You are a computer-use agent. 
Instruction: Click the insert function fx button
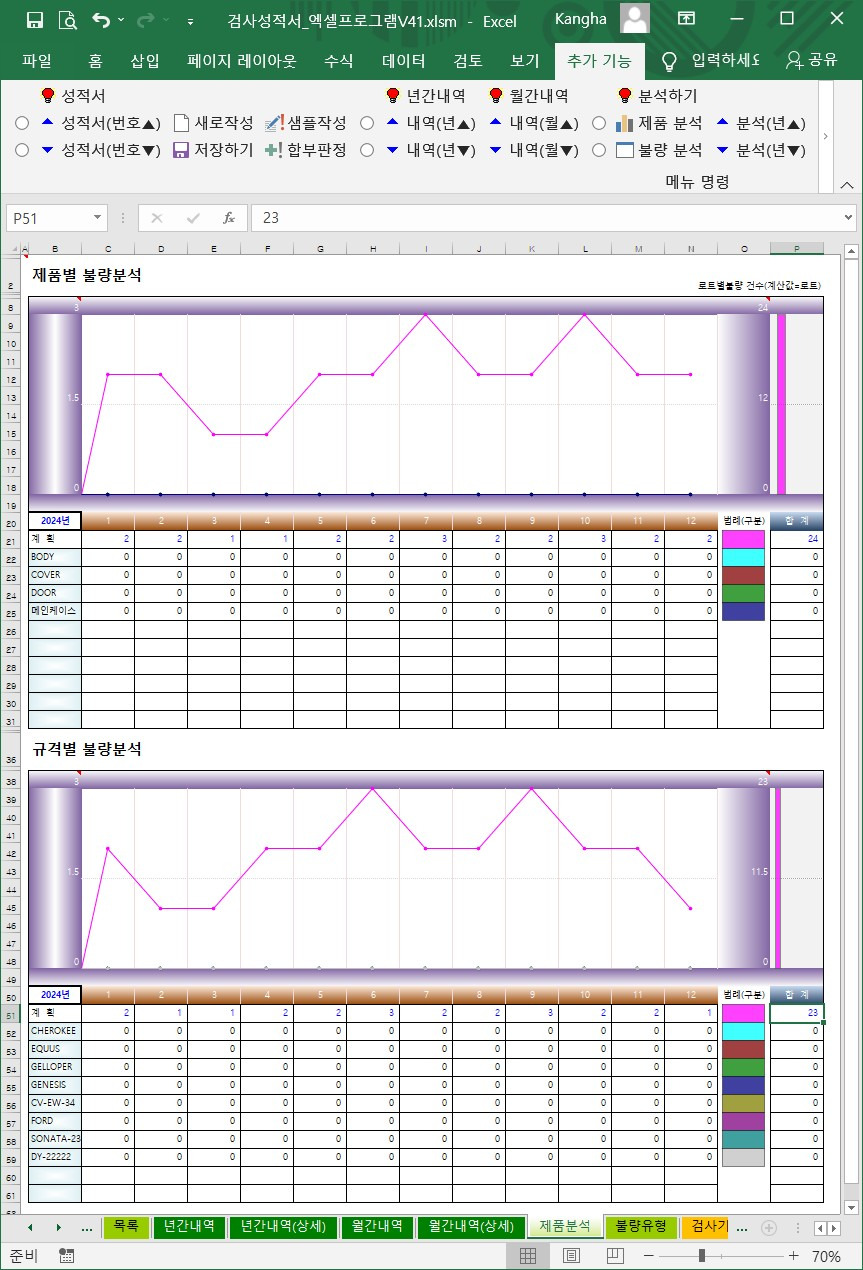228,218
